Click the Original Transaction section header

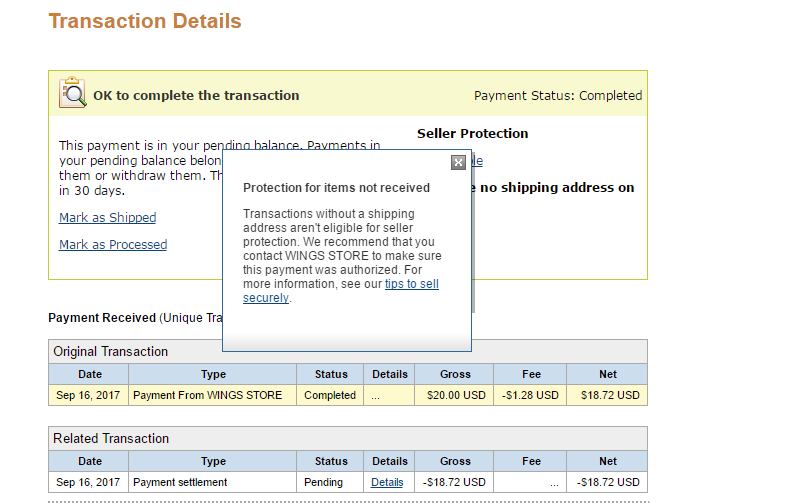click(111, 351)
